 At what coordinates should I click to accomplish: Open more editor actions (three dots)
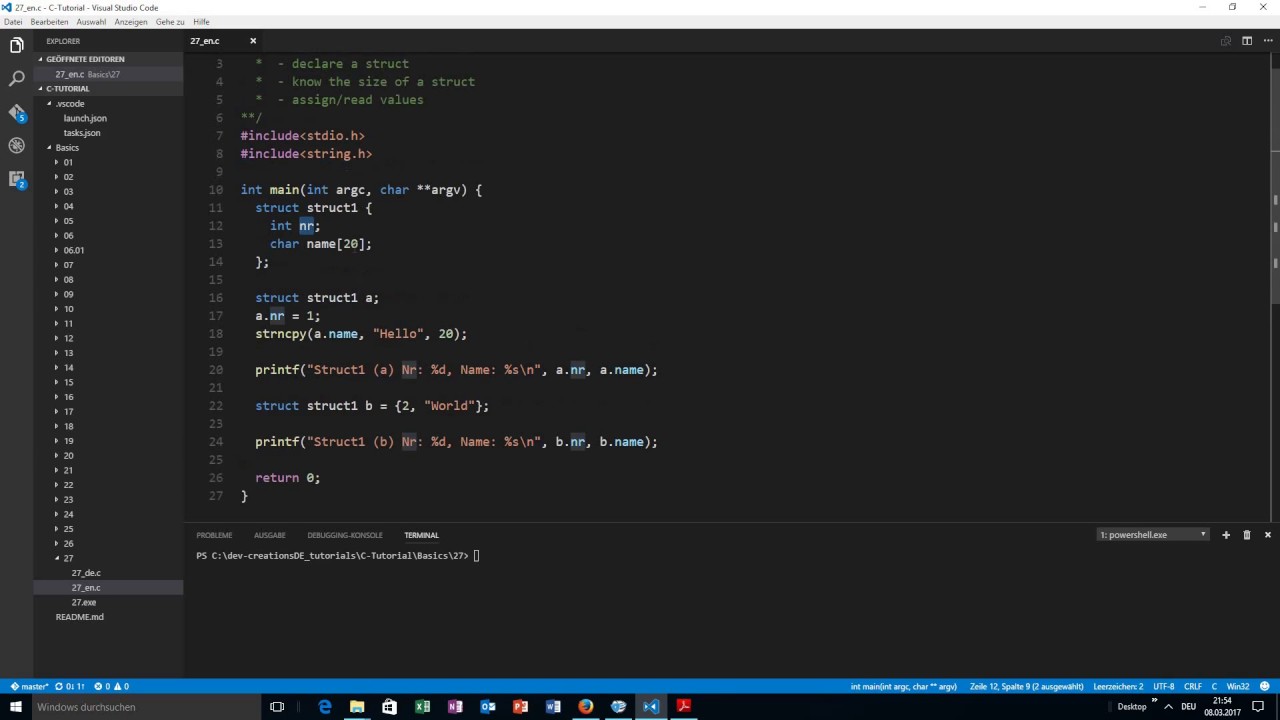(x=1268, y=41)
